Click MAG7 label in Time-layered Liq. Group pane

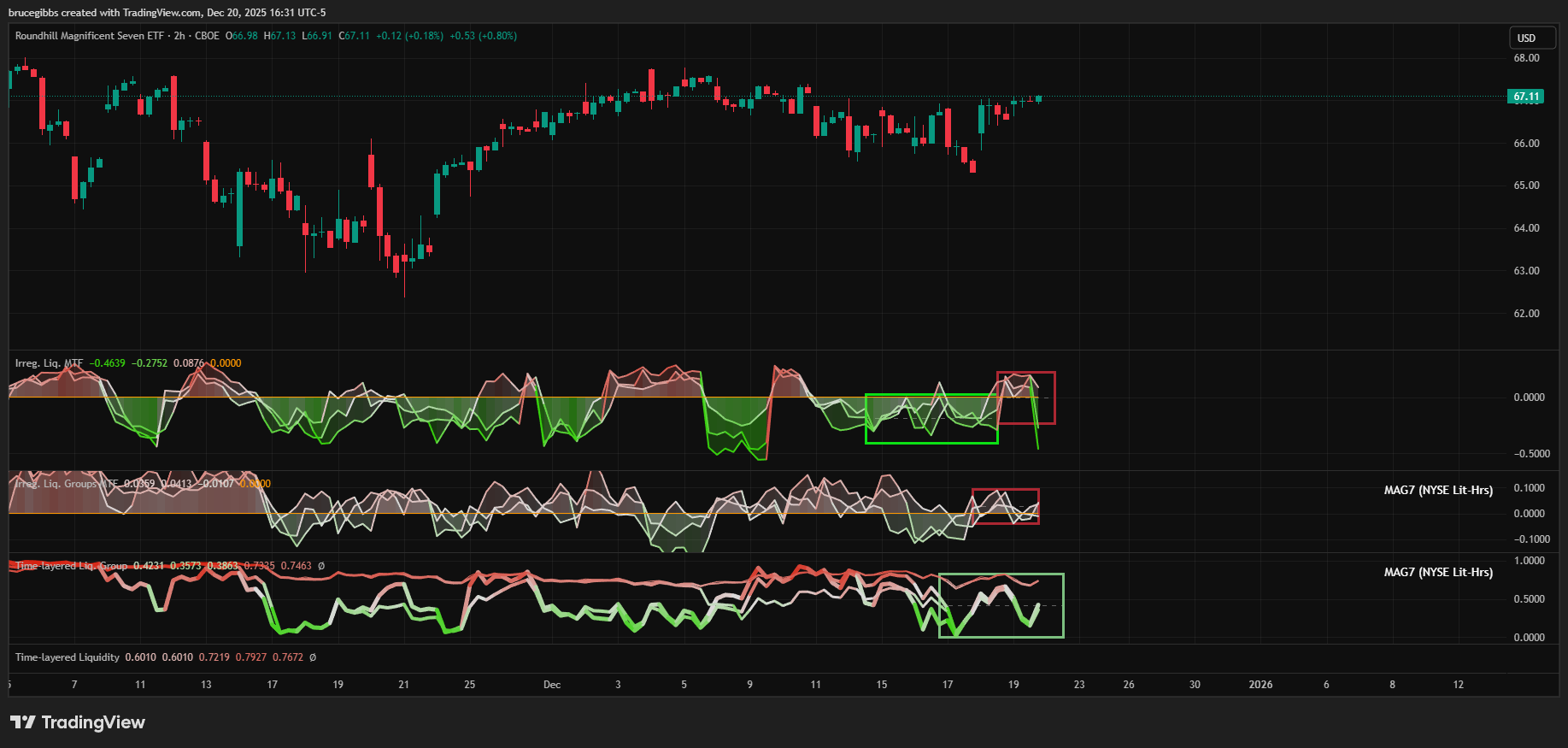coord(1438,572)
